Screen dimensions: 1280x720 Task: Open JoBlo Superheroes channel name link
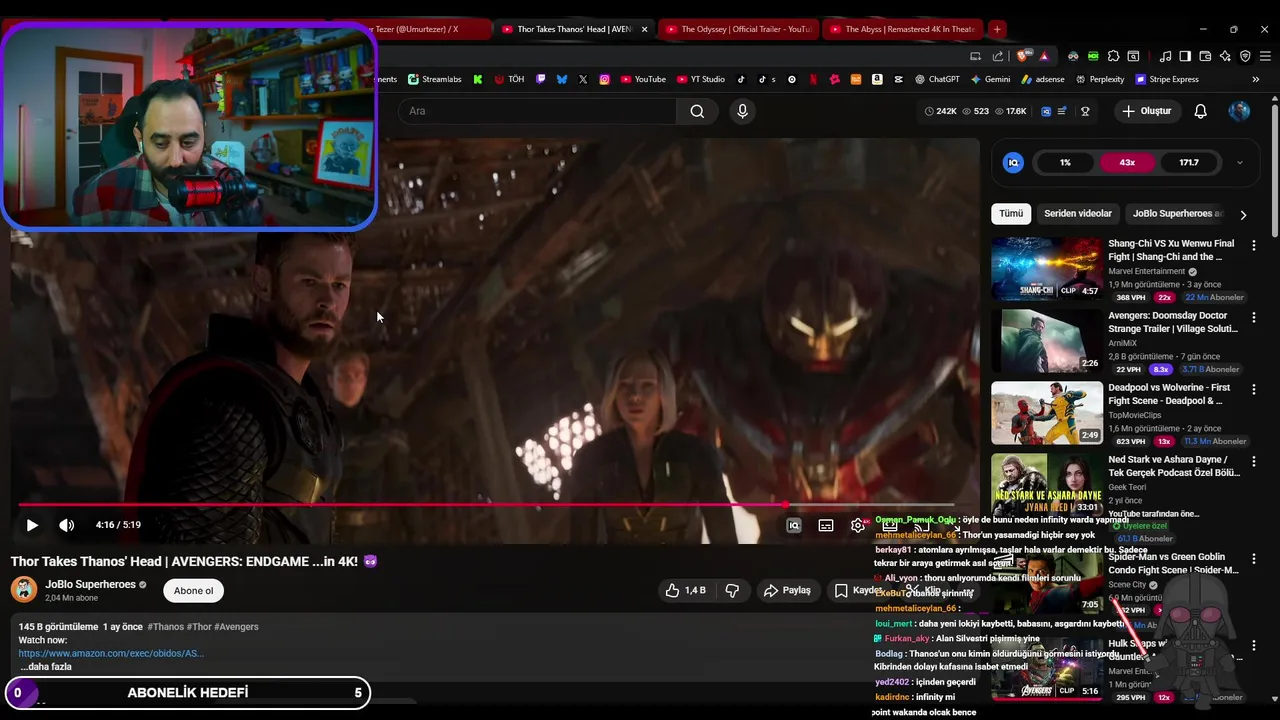pos(90,584)
